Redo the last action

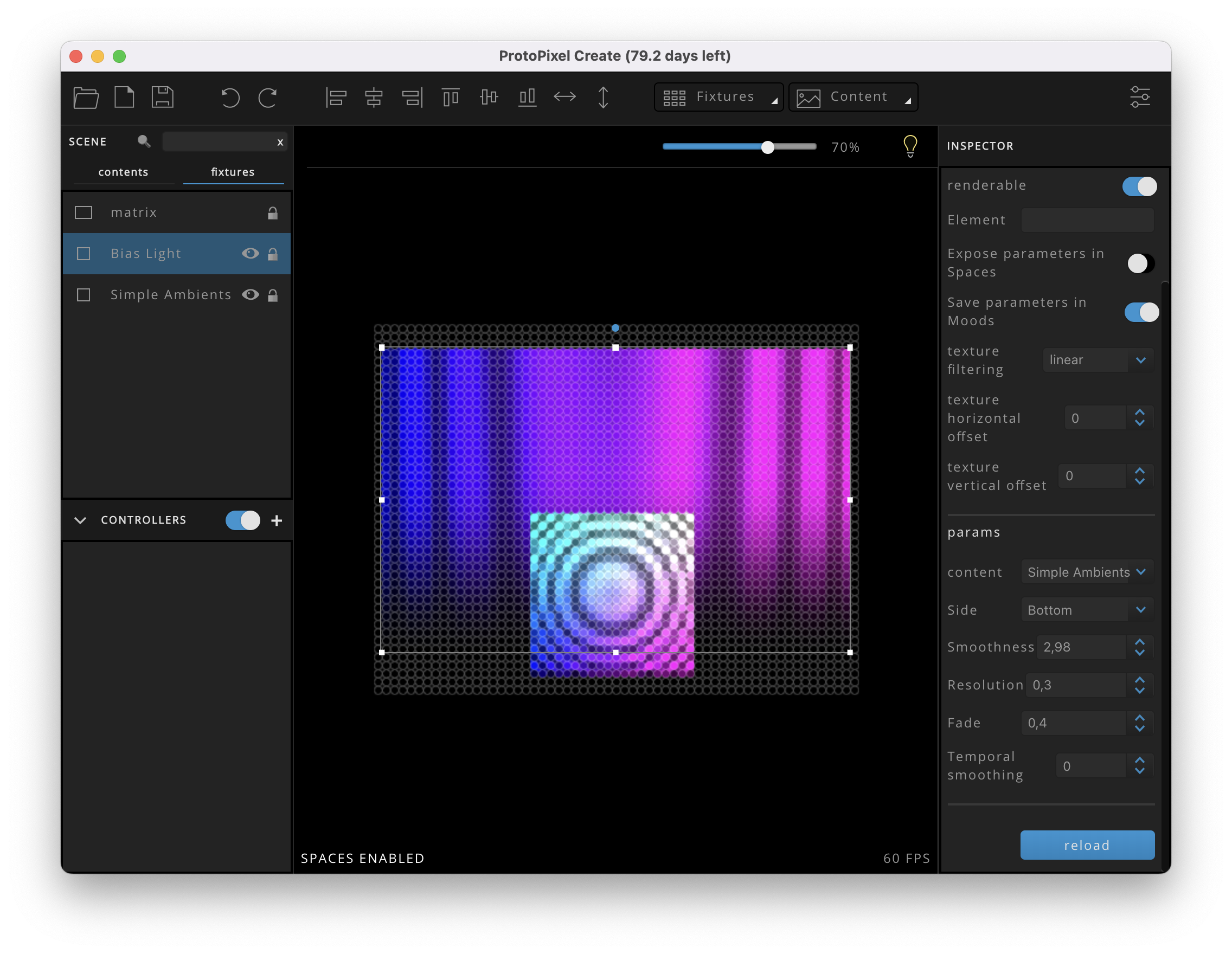(268, 97)
